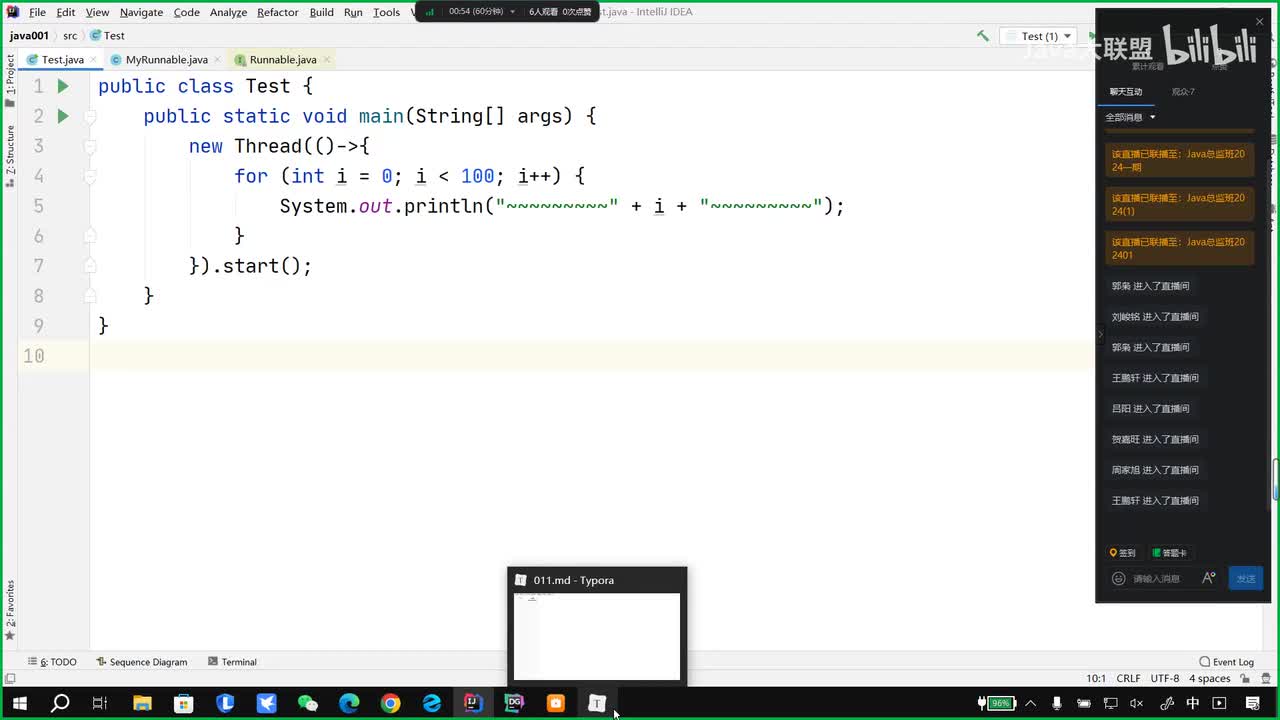Open Windows search from the taskbar
This screenshot has width=1280, height=720.
tap(60, 703)
